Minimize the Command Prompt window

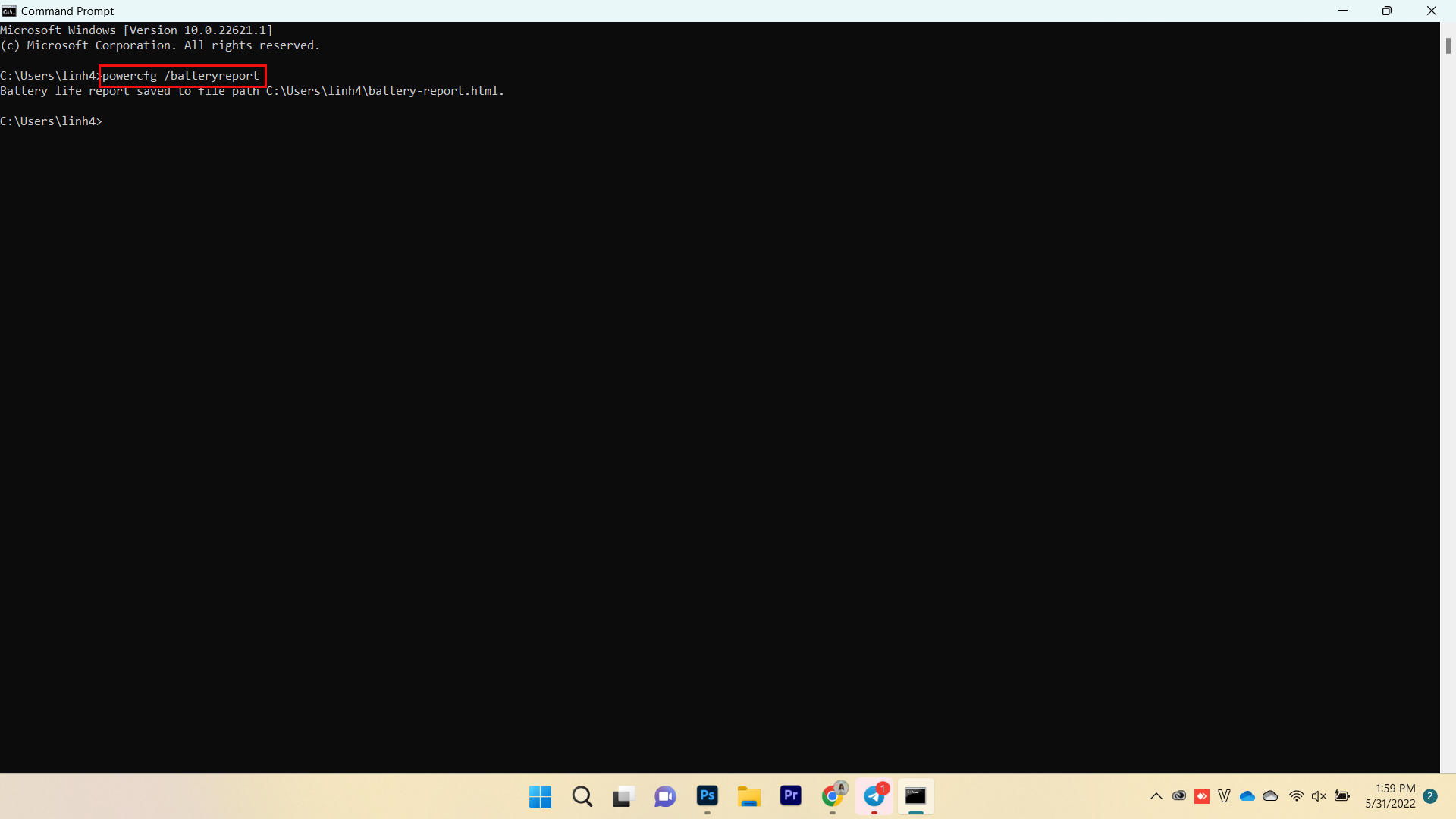1343,11
